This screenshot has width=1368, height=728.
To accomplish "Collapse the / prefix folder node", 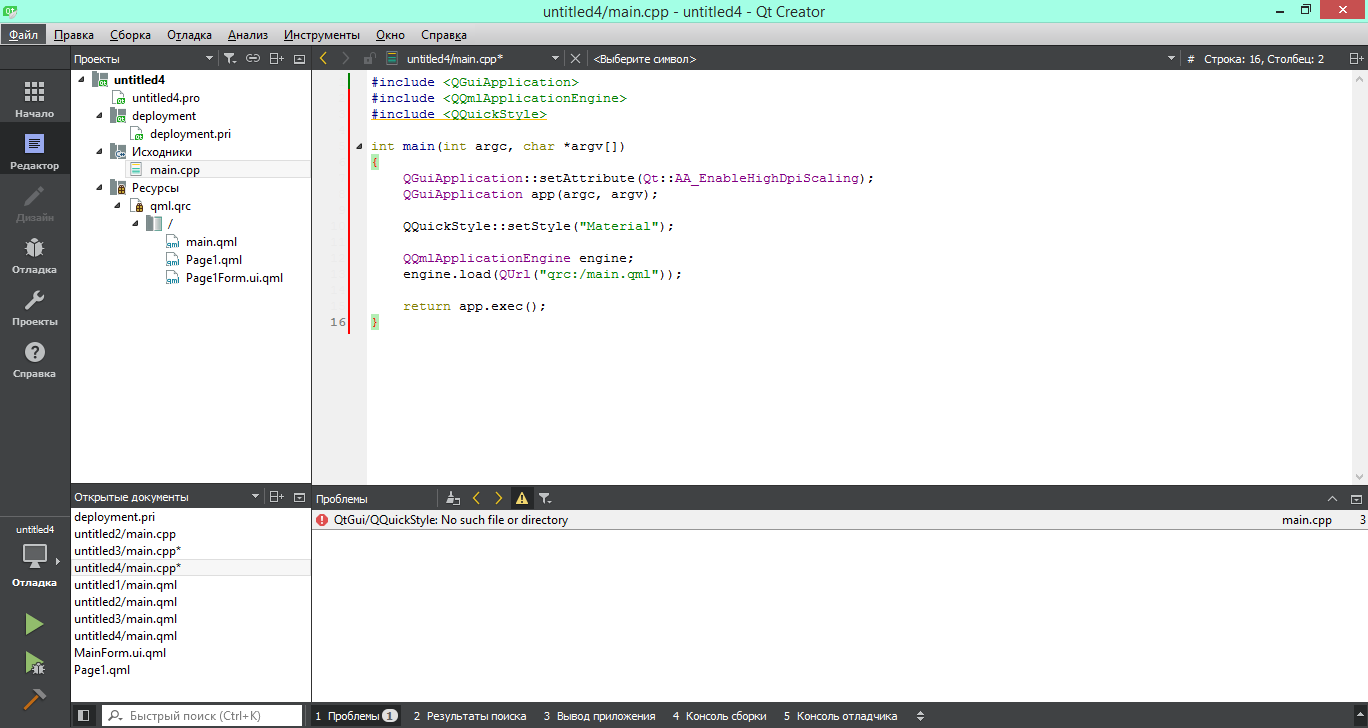I will [135, 224].
